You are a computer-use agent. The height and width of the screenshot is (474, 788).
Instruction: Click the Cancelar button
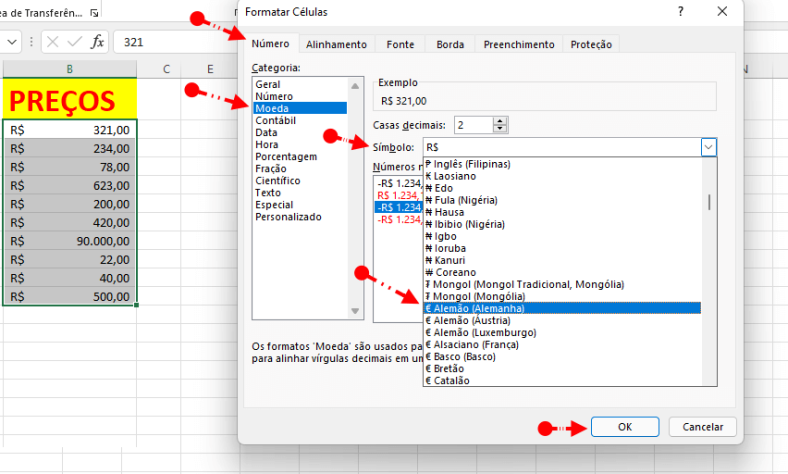click(x=703, y=427)
